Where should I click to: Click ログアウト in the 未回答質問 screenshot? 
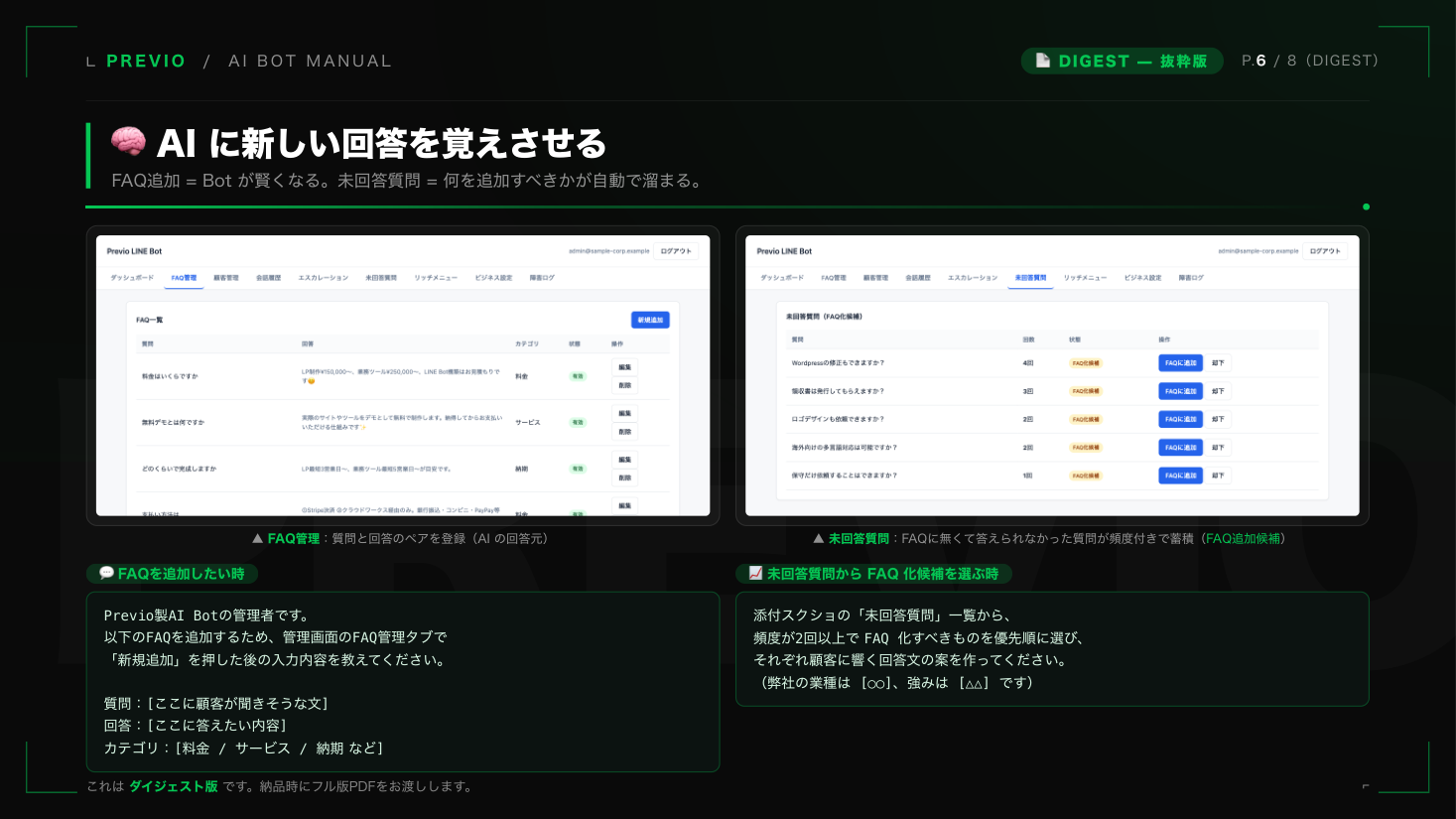(x=1325, y=251)
